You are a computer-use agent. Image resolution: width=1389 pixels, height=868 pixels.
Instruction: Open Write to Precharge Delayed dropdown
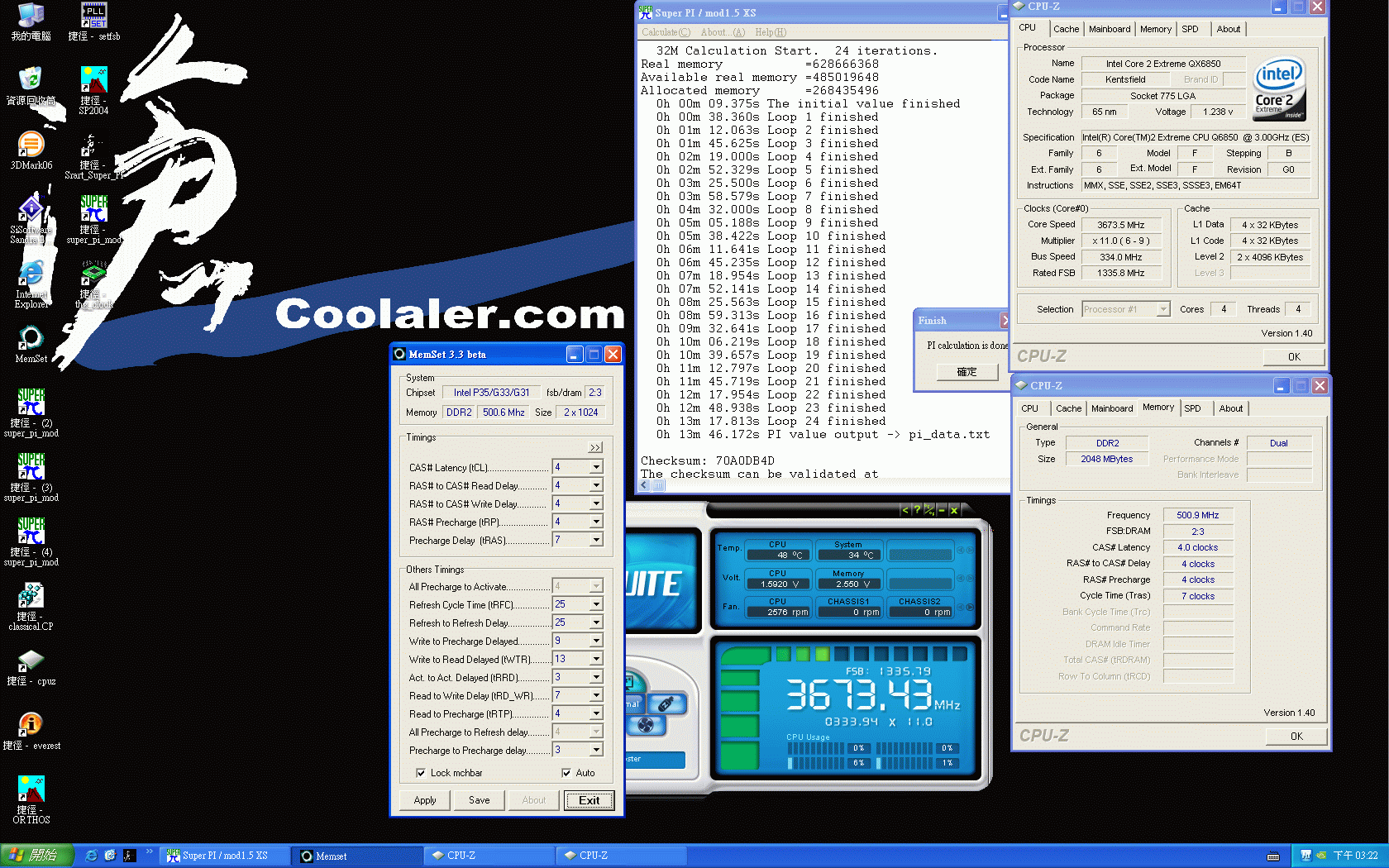coord(596,641)
